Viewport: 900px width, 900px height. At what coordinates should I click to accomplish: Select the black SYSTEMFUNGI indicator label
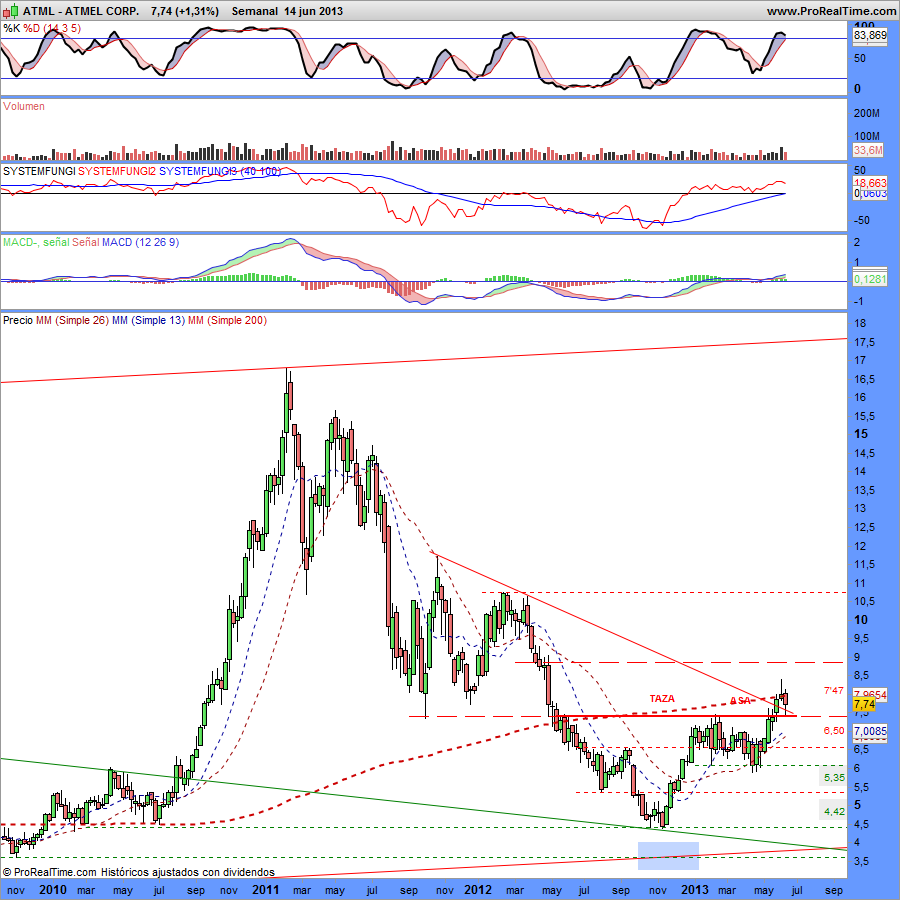click(39, 171)
